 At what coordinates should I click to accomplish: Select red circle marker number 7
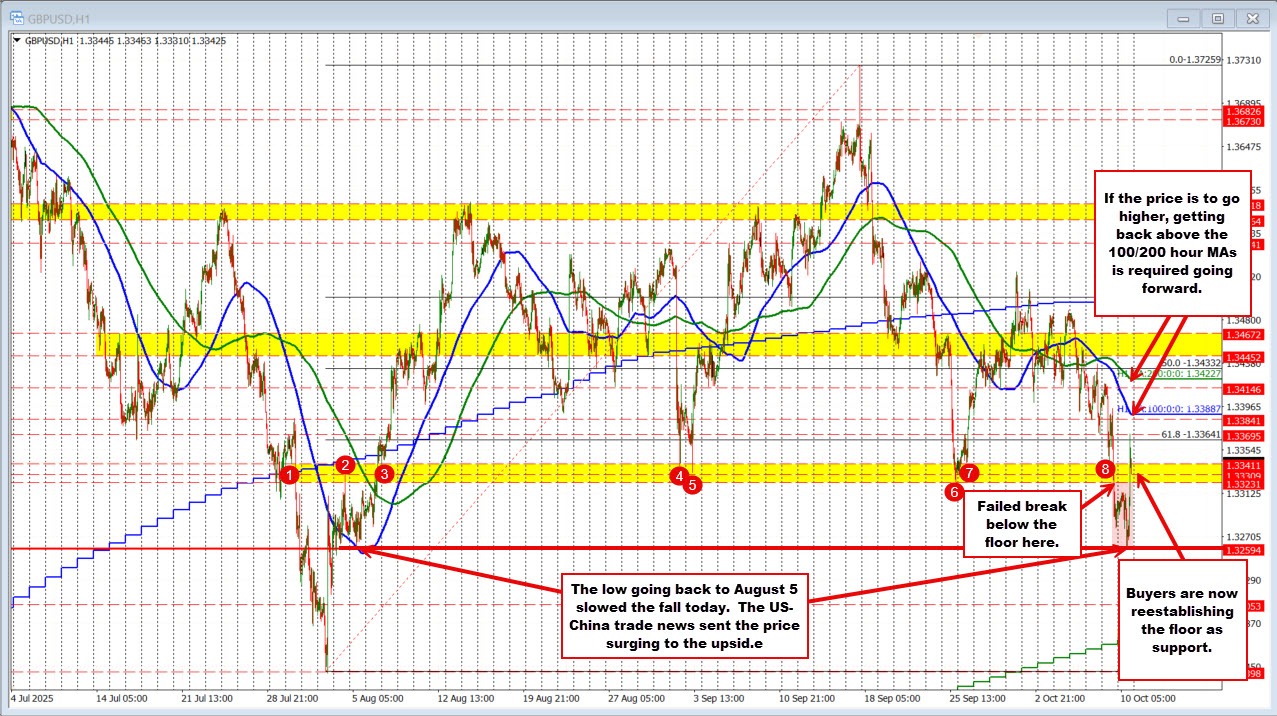(969, 472)
